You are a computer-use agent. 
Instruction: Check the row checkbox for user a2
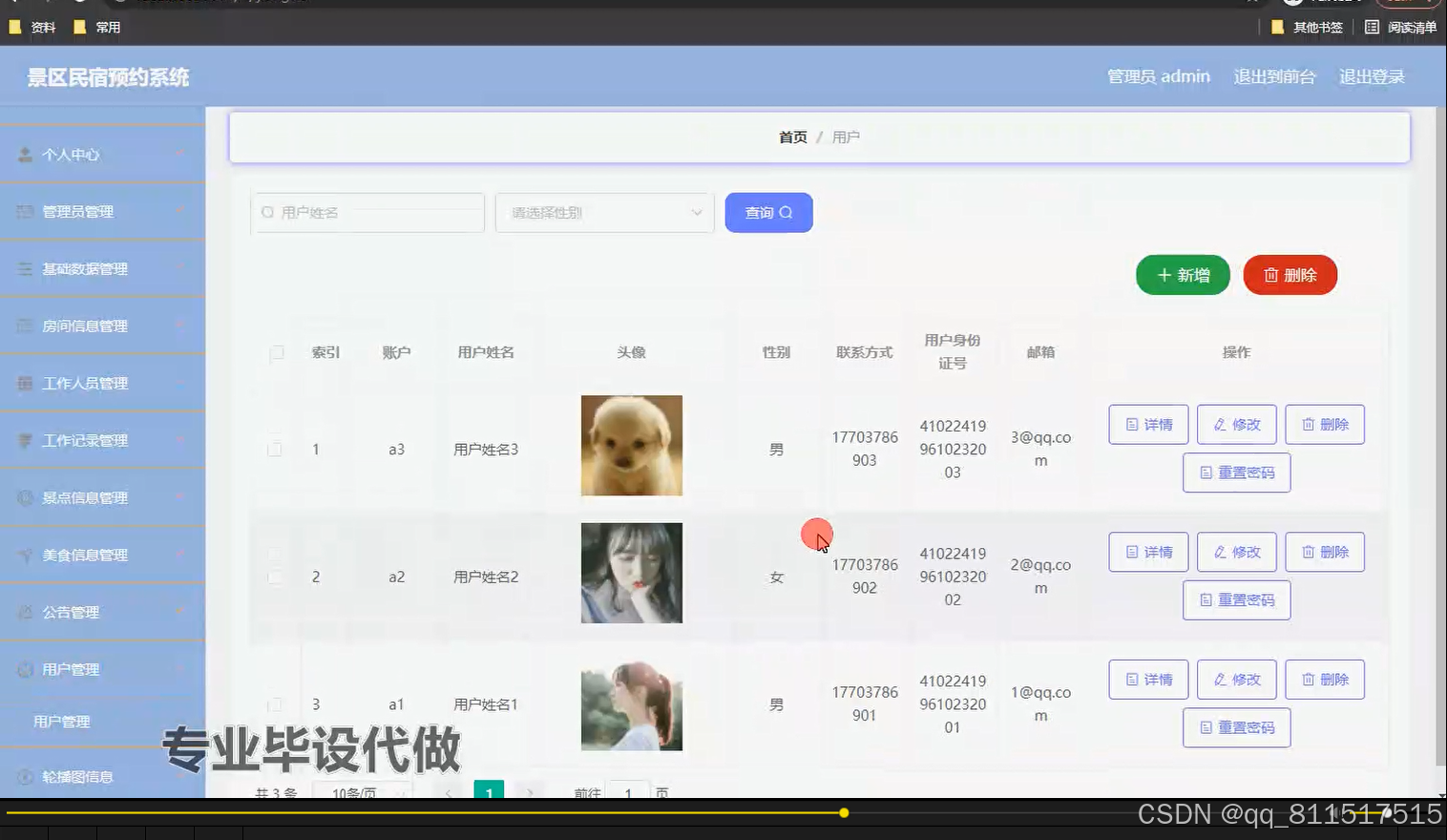[276, 576]
